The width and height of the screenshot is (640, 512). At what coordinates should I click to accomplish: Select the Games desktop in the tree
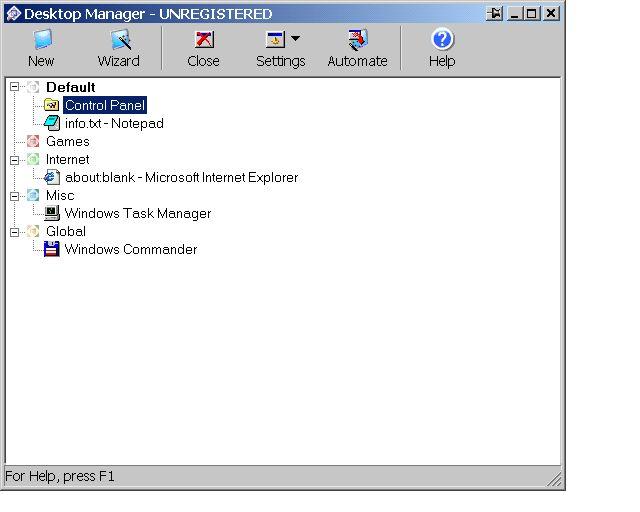(68, 141)
